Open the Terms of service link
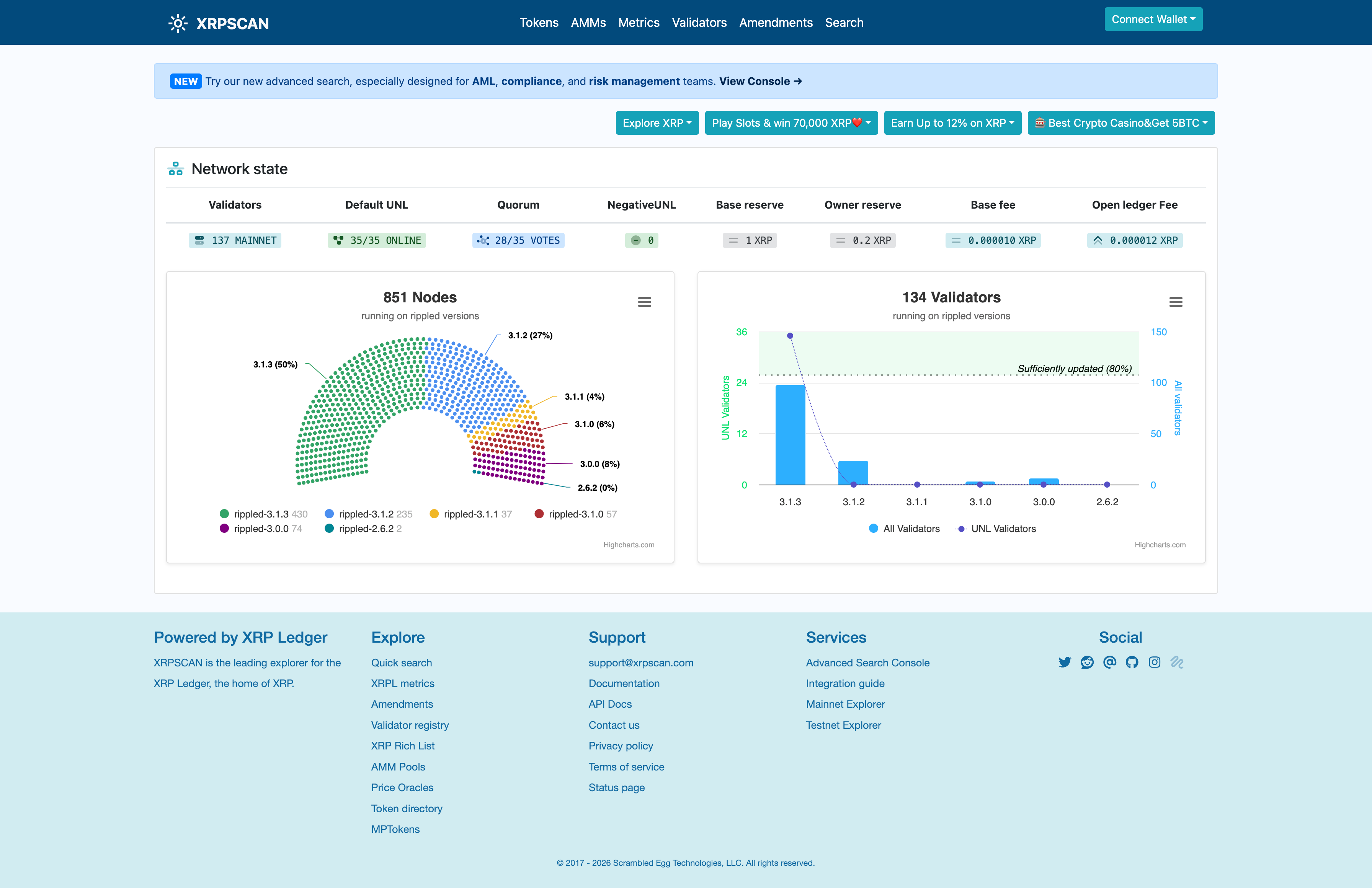 point(627,766)
